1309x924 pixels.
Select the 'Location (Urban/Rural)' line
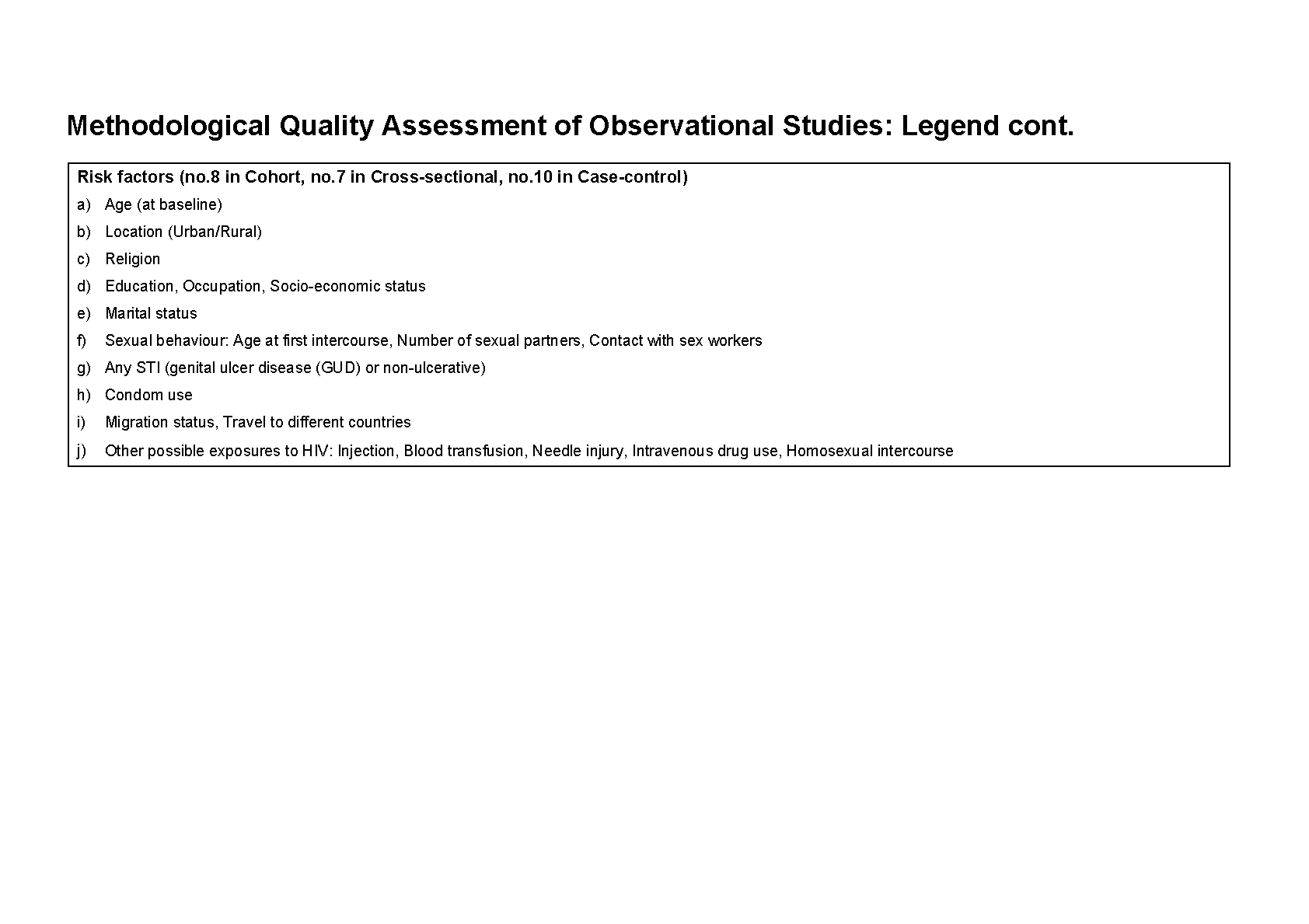[x=183, y=232]
